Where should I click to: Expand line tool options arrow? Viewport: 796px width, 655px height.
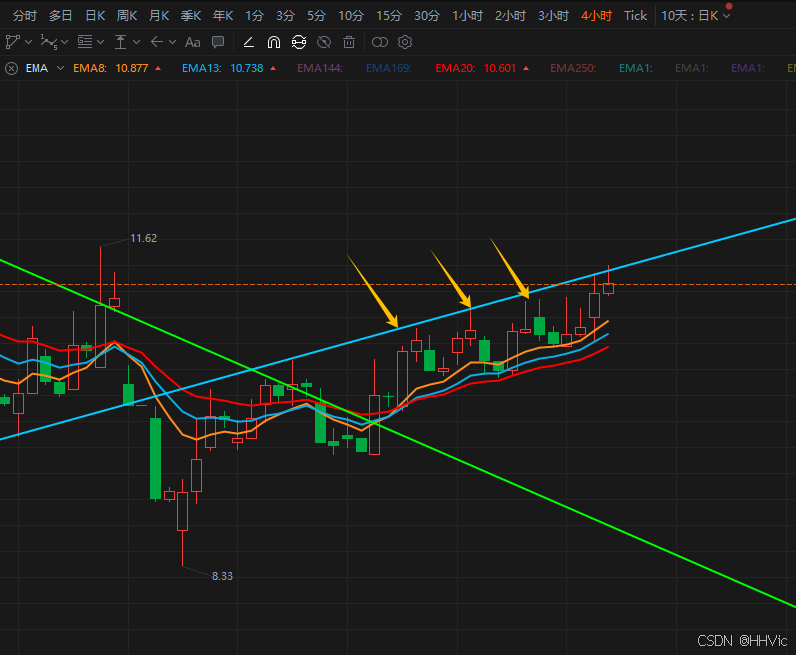pyautogui.click(x=28, y=42)
